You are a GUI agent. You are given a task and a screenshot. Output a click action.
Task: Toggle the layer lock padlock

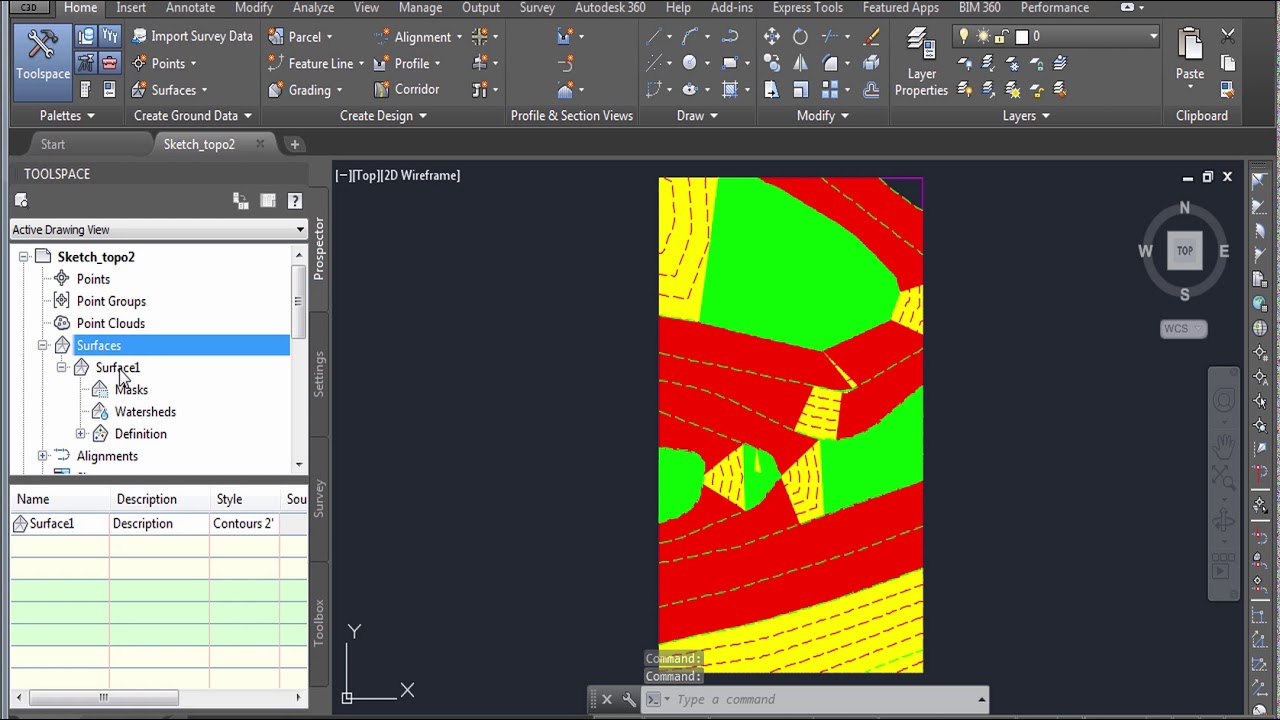click(x=1003, y=37)
